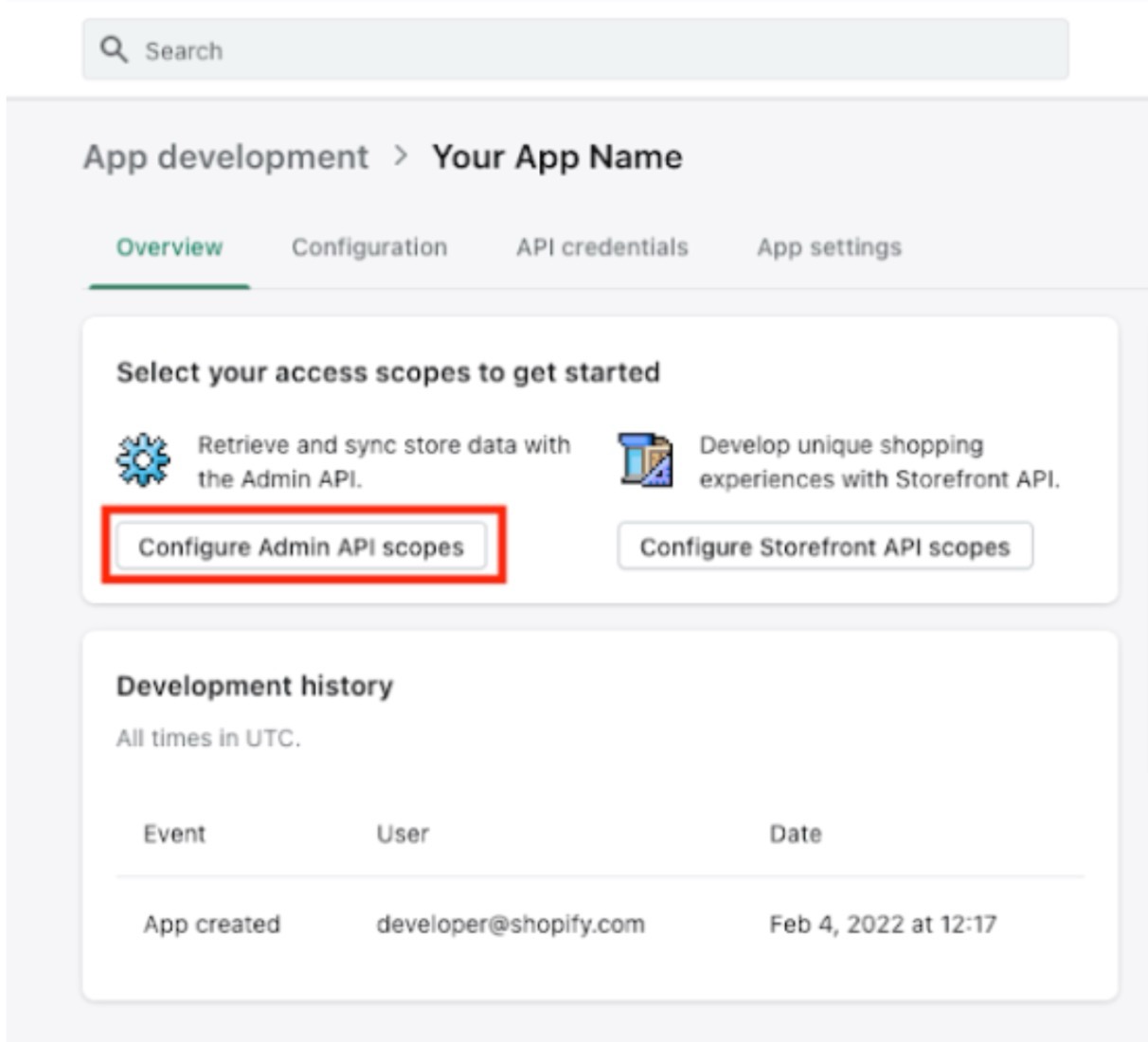Click the Your App Name title
This screenshot has height=1042, width=1148.
(557, 156)
